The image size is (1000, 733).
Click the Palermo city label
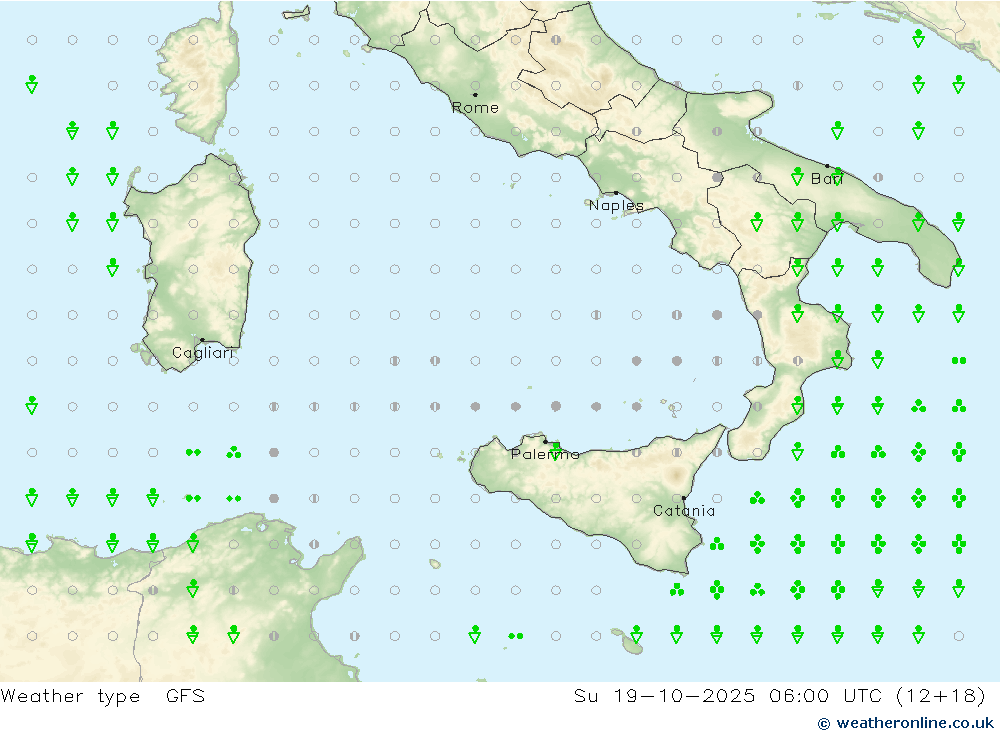pos(545,454)
